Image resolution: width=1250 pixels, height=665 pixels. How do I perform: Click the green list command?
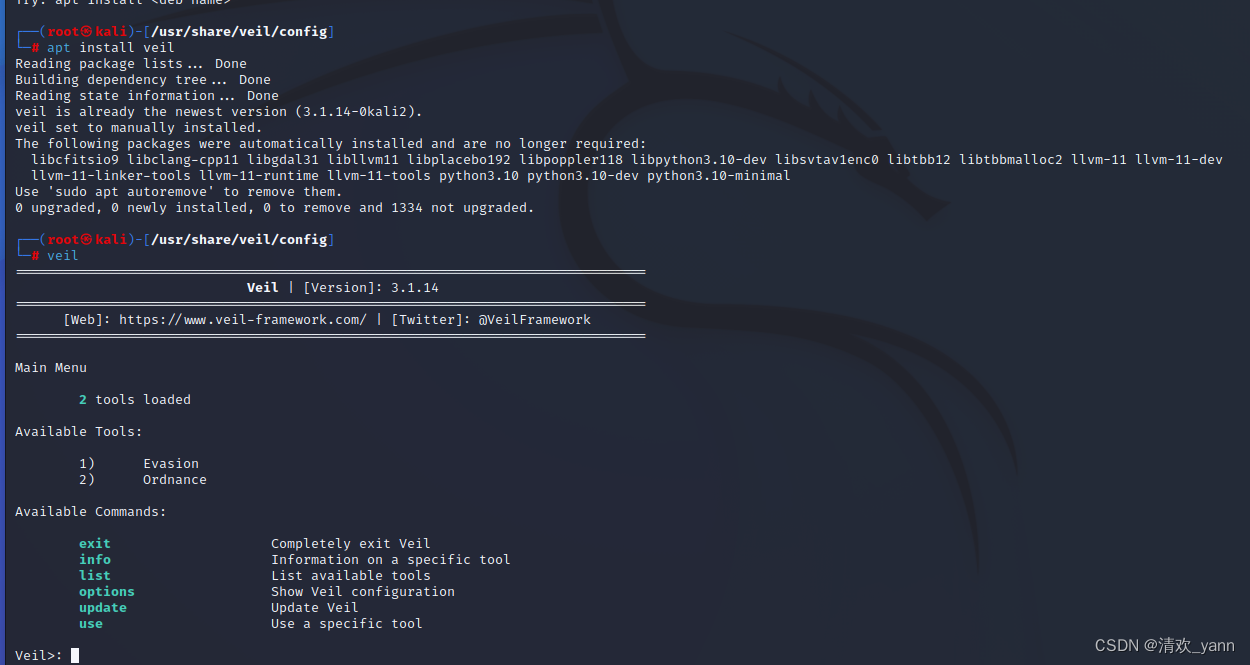pos(95,576)
